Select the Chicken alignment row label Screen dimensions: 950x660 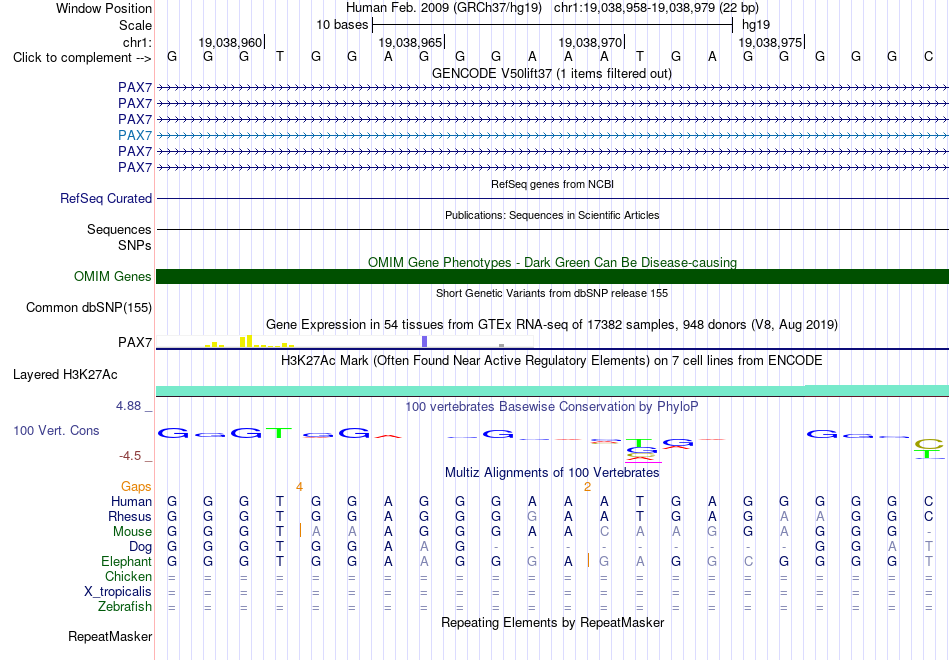point(128,576)
